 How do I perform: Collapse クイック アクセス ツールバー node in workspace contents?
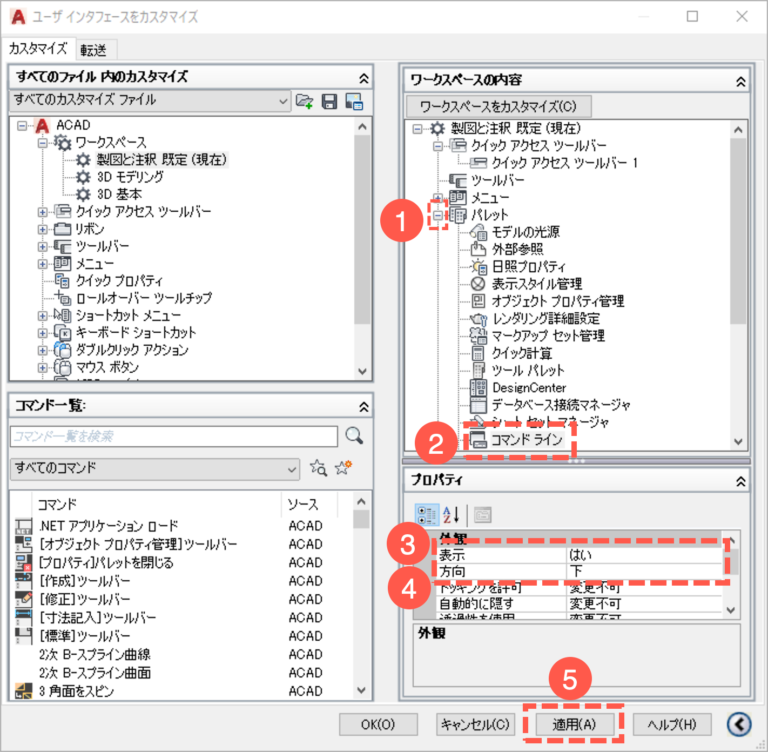pos(438,146)
